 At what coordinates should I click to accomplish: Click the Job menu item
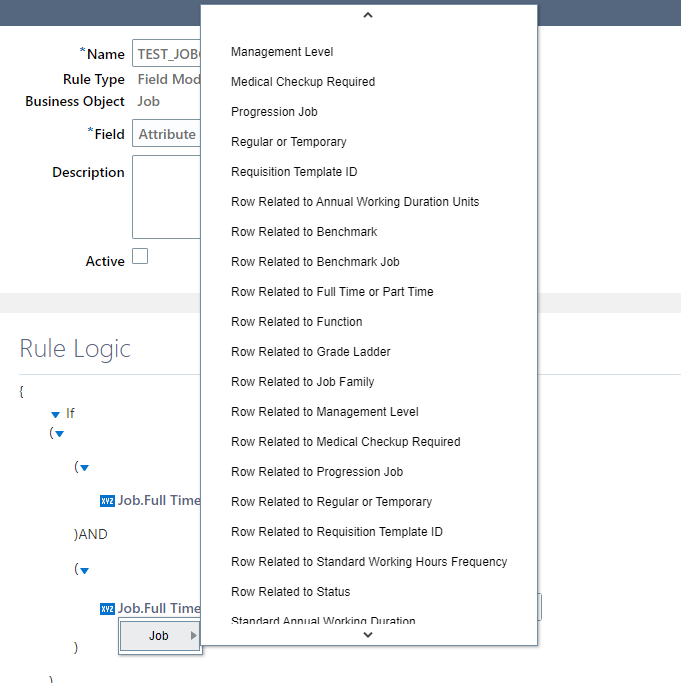click(160, 636)
